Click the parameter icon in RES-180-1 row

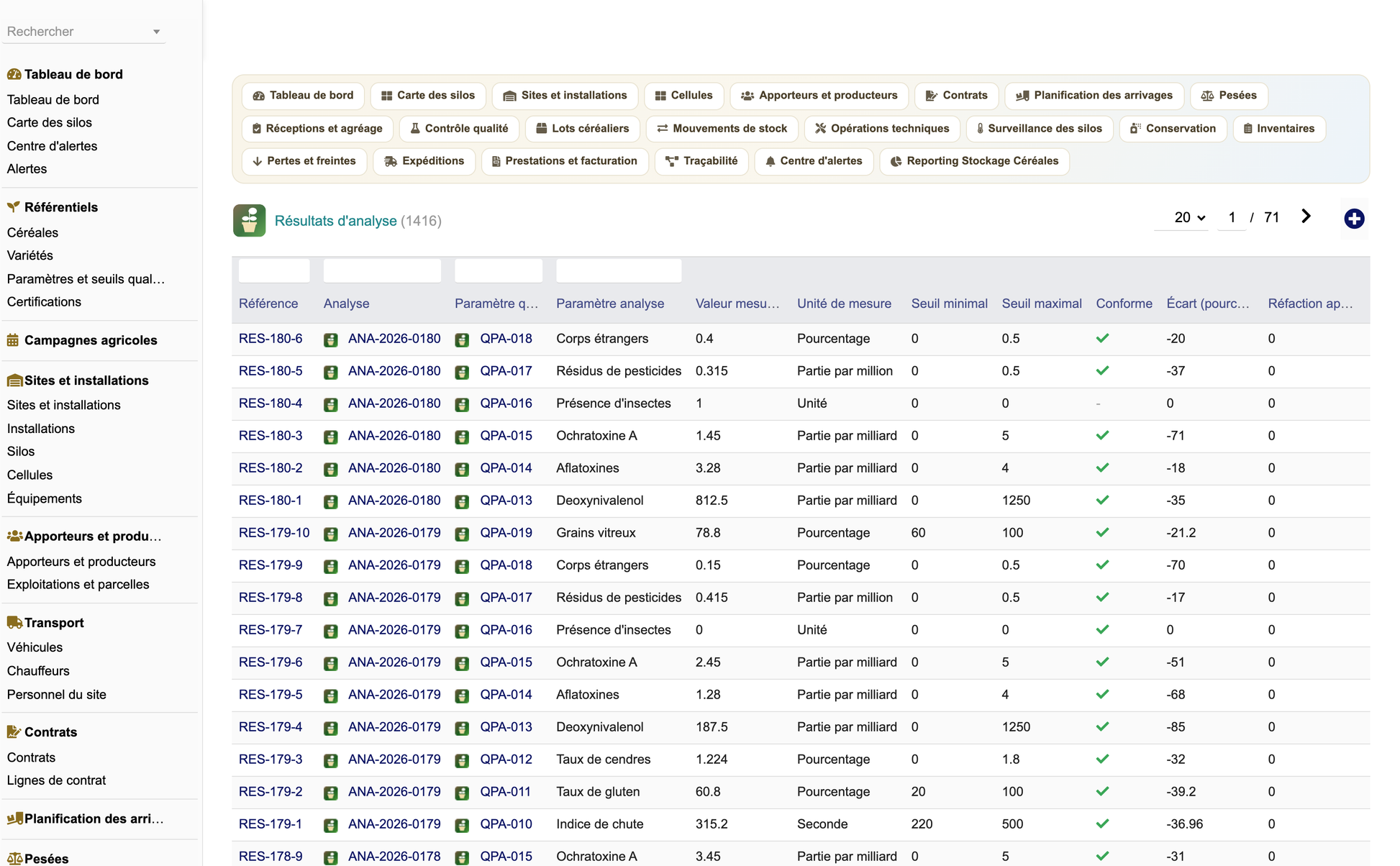(x=462, y=501)
